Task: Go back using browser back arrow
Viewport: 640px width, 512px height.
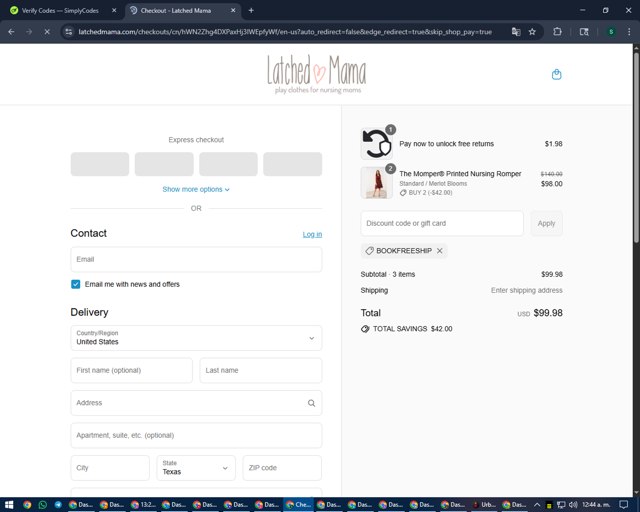Action: pyautogui.click(x=11, y=32)
